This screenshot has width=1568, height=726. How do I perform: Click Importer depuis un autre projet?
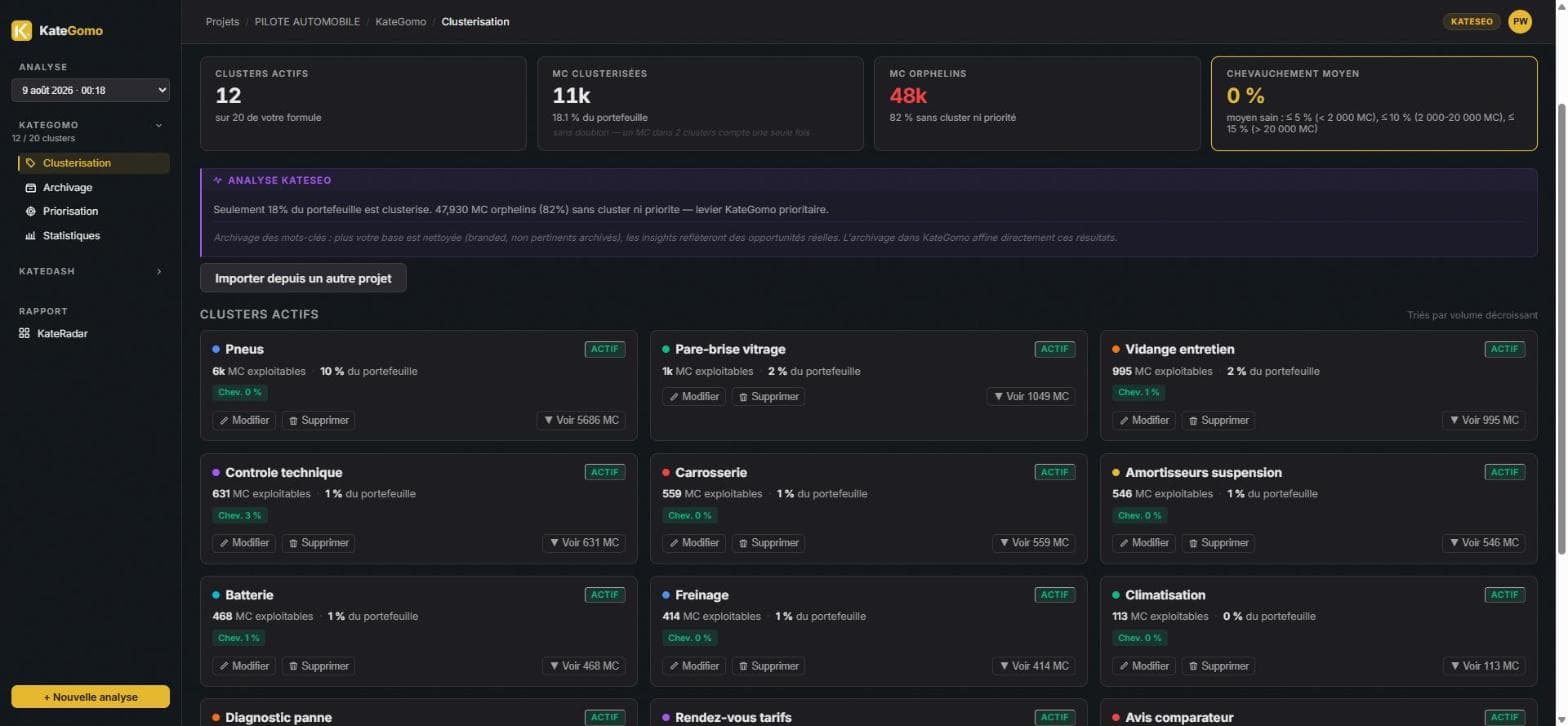303,277
